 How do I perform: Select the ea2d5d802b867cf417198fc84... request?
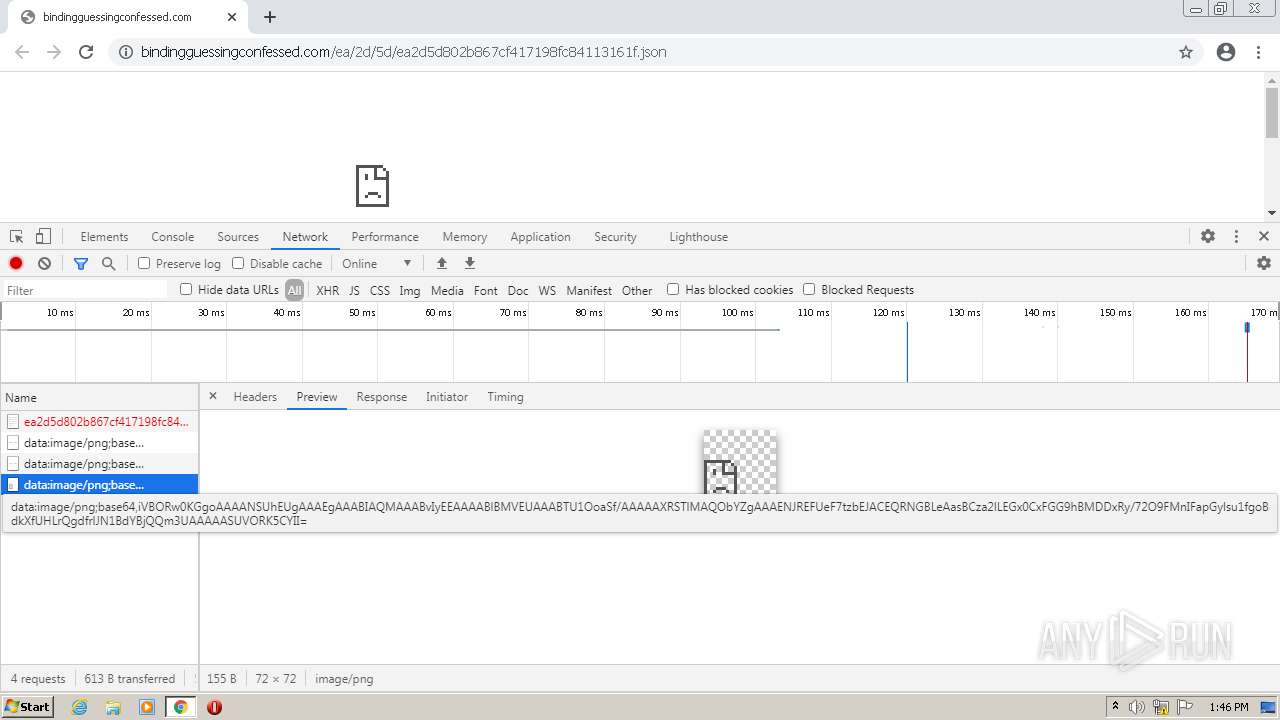[x=99, y=422]
